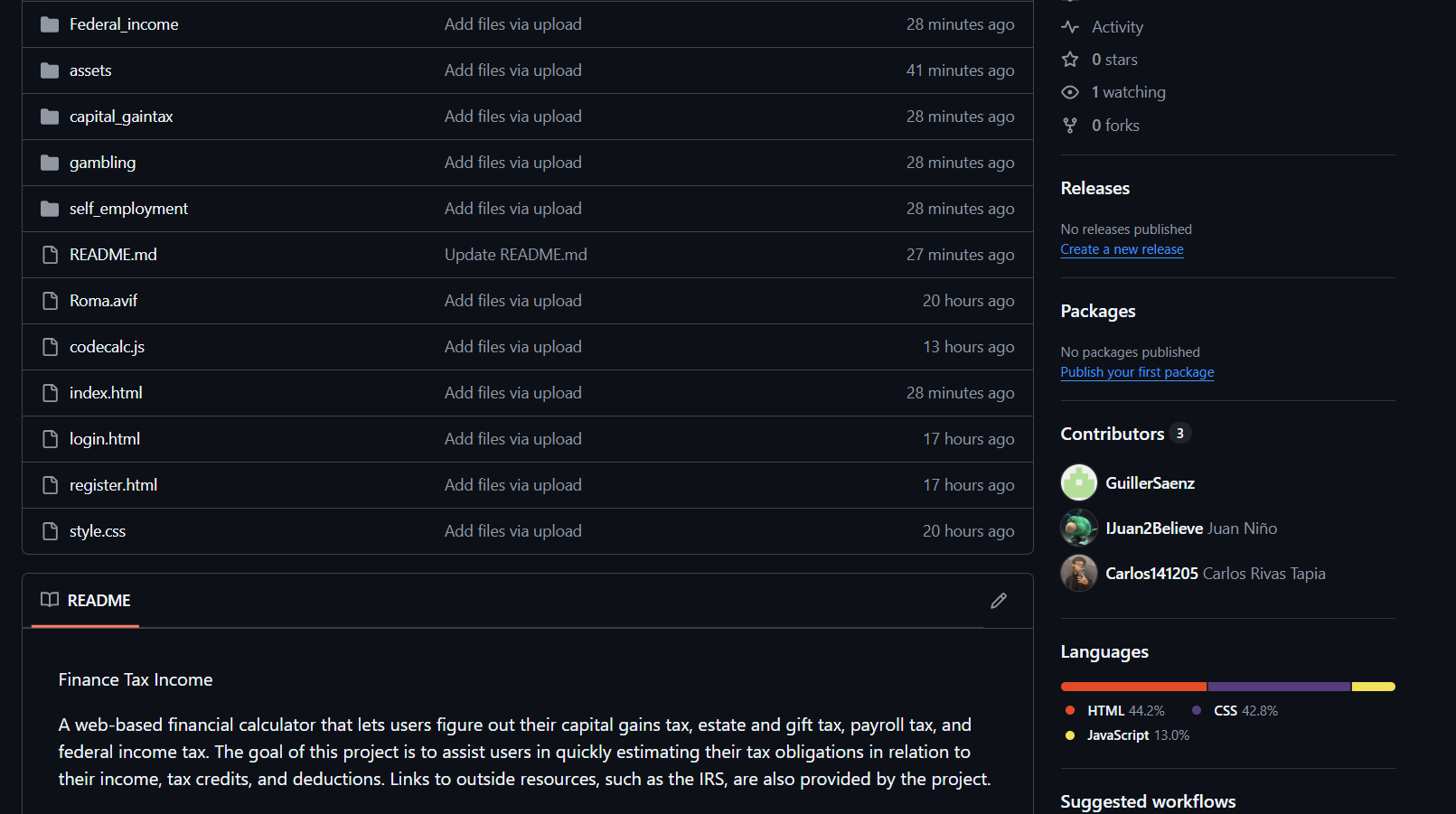
Task: Click the fork icon beside 0 forks
Action: click(x=1070, y=126)
